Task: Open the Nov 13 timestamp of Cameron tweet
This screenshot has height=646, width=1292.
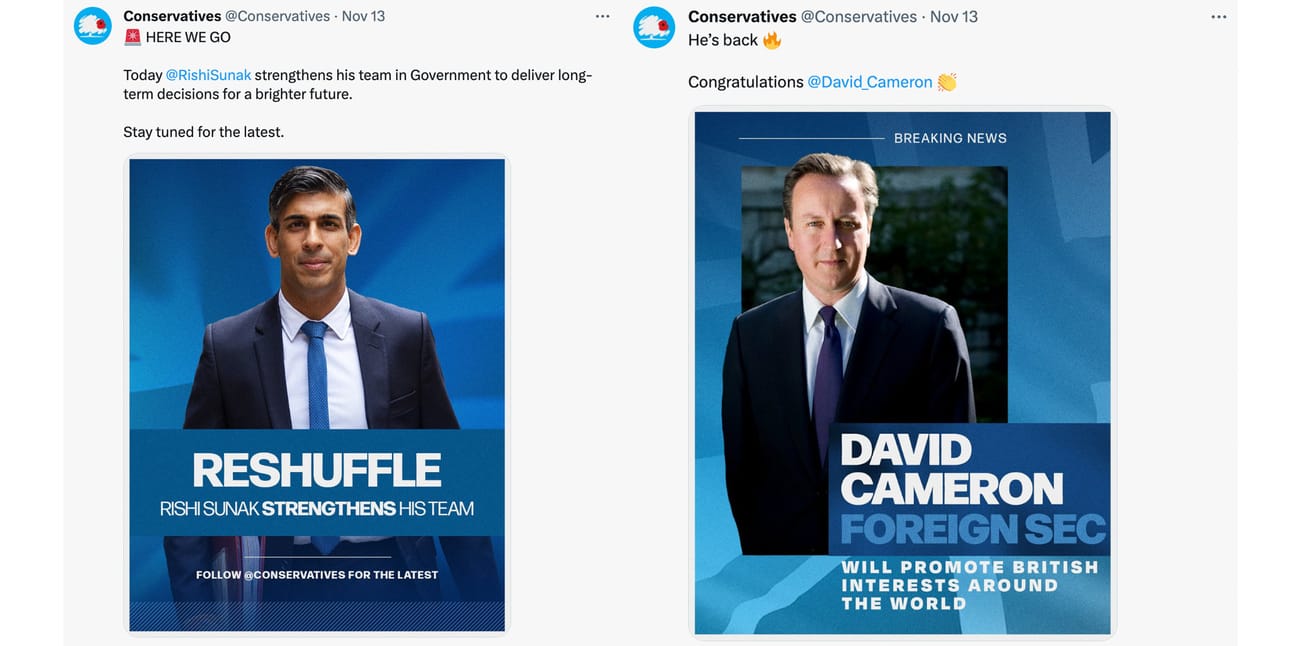Action: (x=954, y=17)
